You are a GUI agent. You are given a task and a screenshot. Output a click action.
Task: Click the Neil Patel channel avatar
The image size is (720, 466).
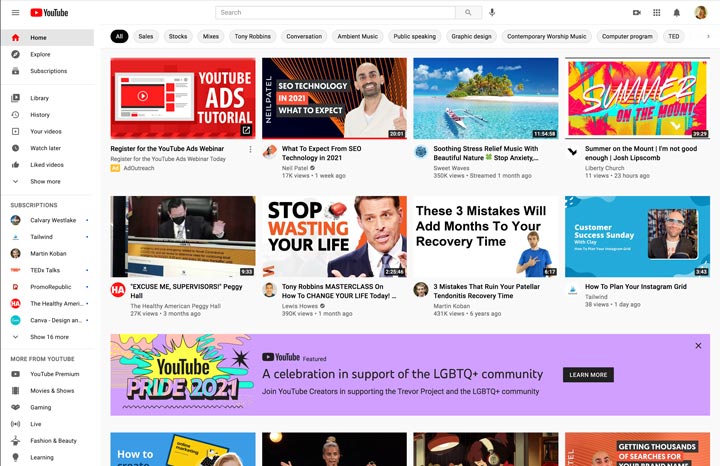270,152
